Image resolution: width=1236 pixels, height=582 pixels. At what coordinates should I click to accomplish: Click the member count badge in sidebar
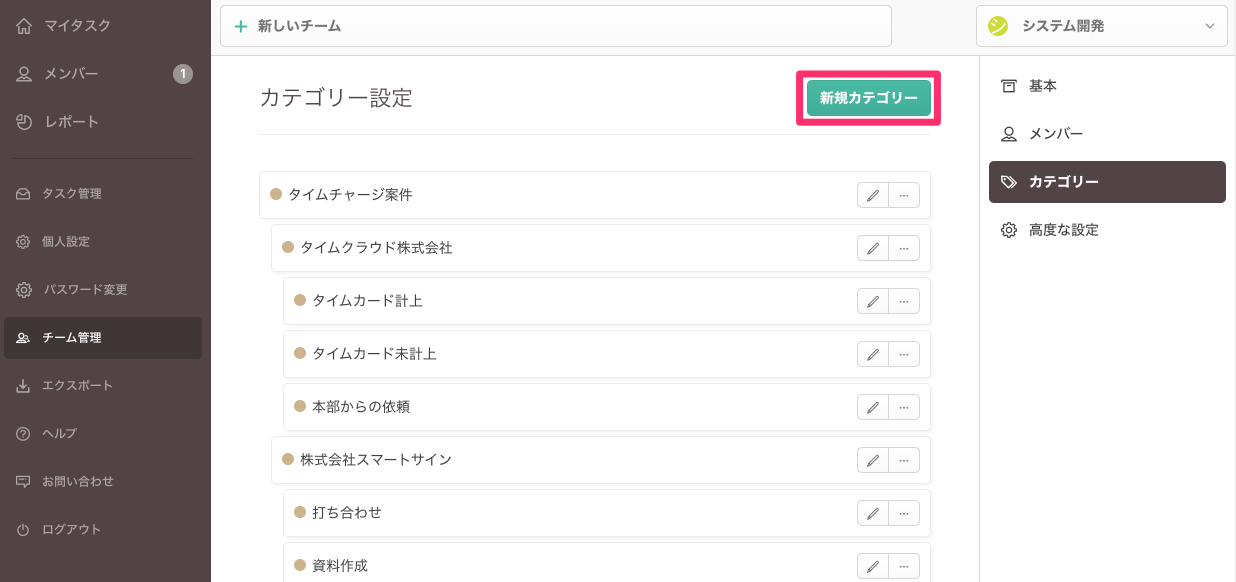click(x=182, y=74)
